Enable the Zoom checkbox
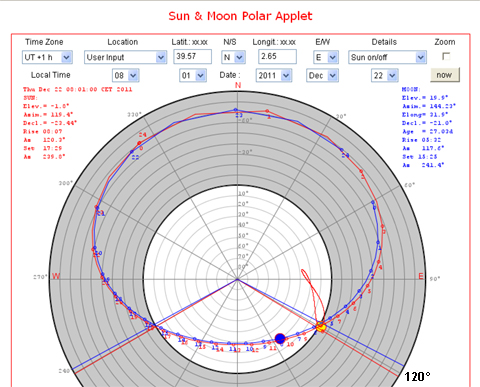The height and width of the screenshot is (387, 480). tap(446, 56)
